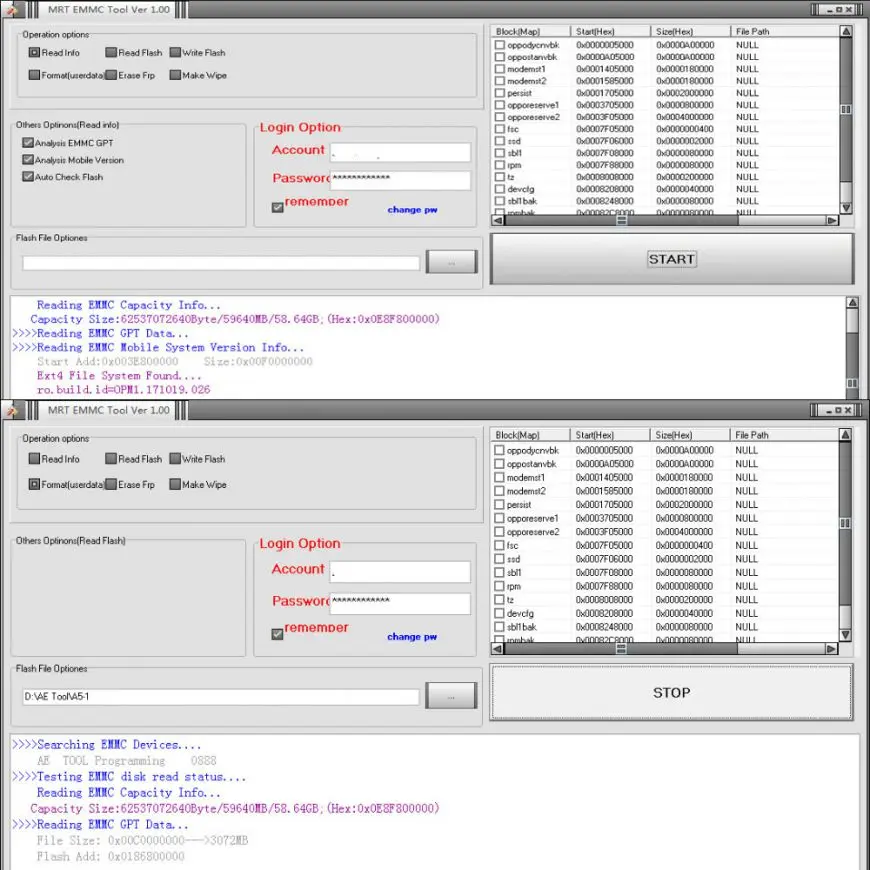Click the File Size: 0x00C0000000 log line

(x=142, y=841)
